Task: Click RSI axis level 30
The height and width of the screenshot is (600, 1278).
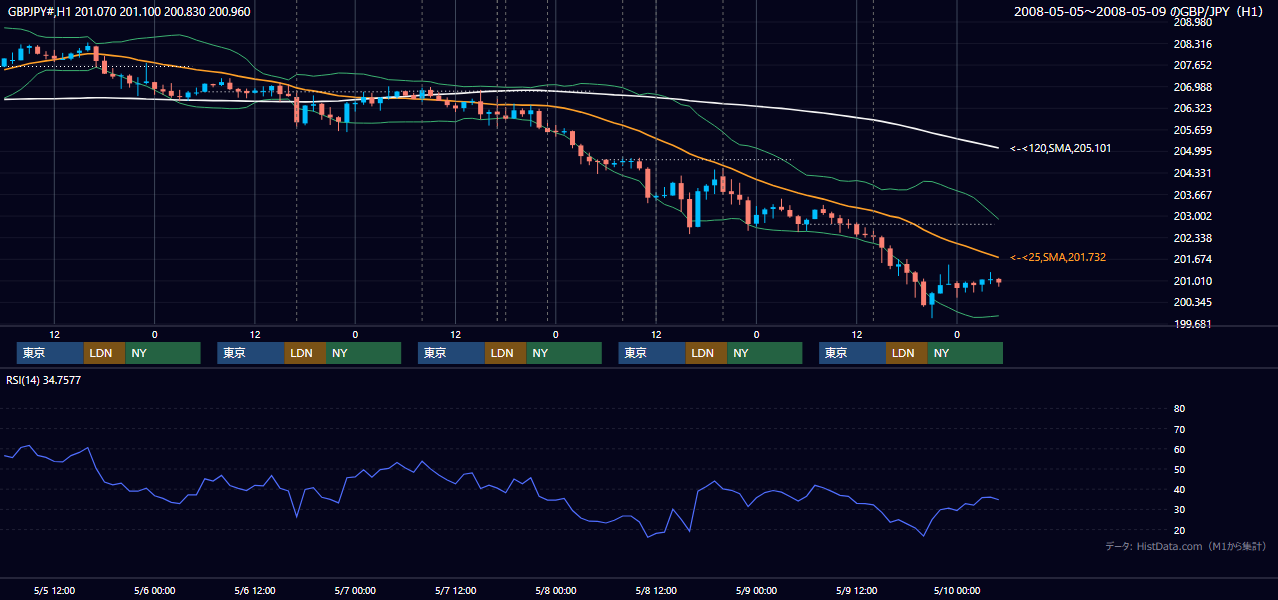Action: (x=1179, y=510)
